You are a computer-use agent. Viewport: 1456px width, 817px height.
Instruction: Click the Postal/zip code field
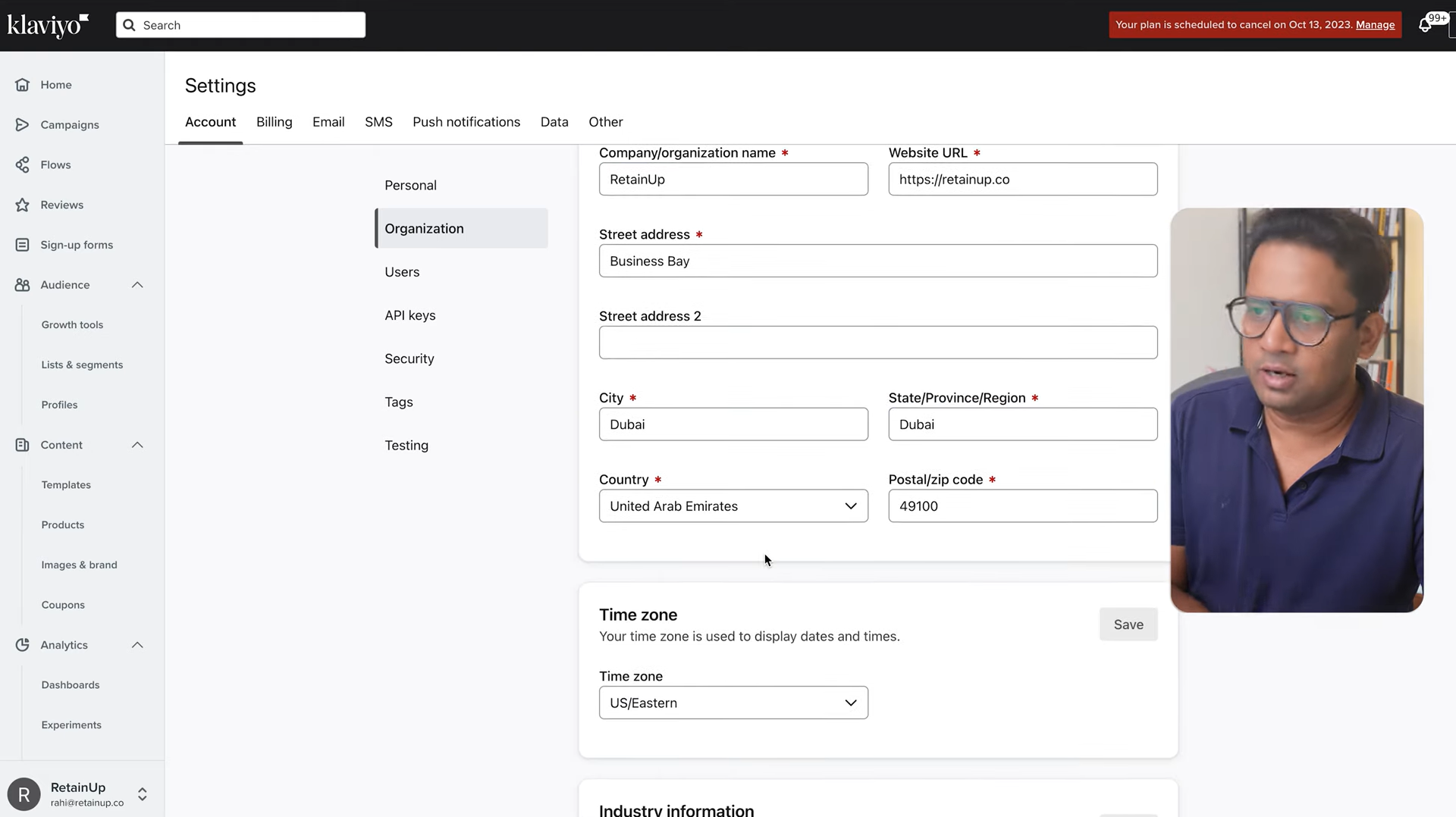tap(1023, 506)
